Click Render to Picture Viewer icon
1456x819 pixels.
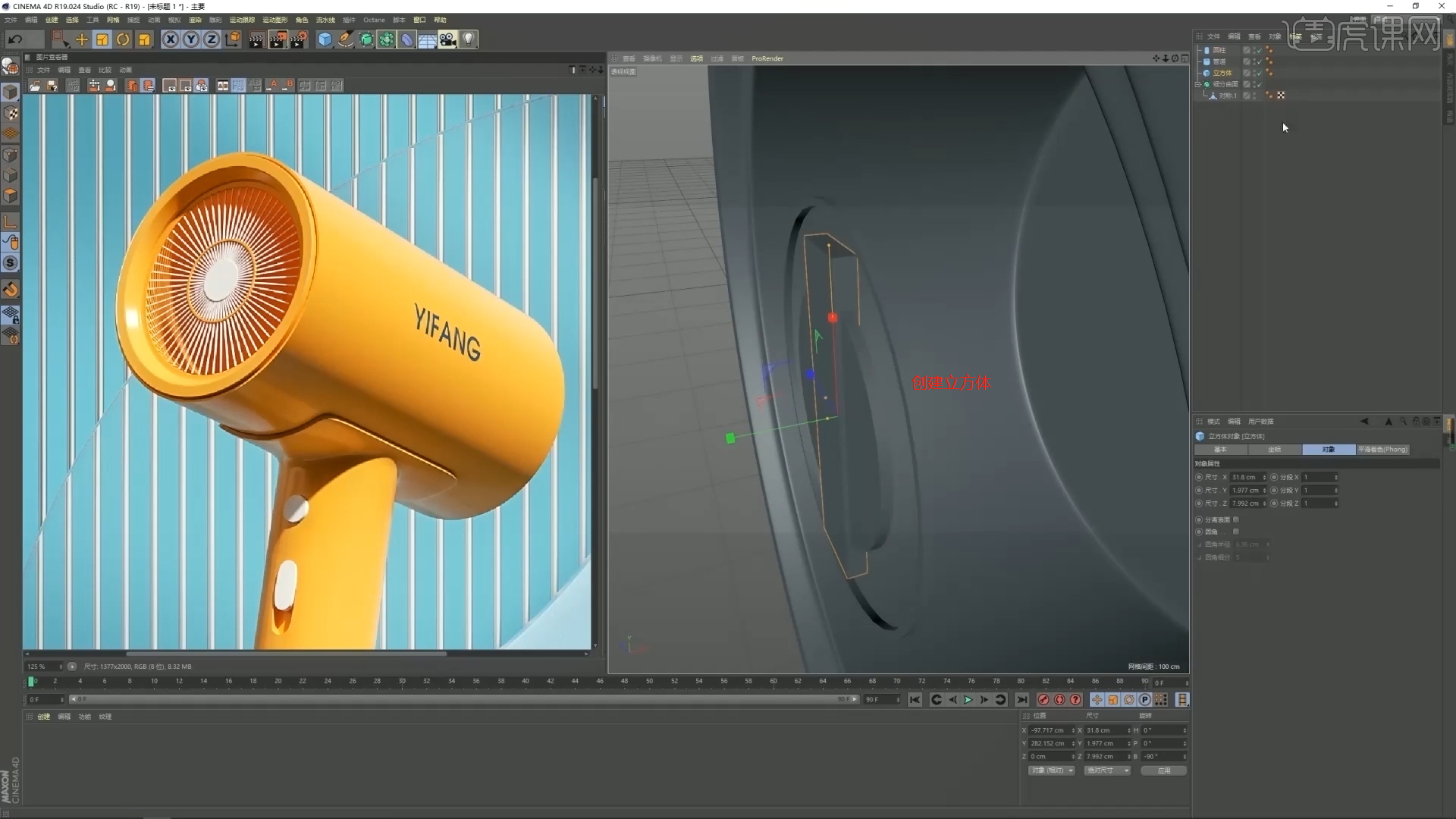point(278,39)
